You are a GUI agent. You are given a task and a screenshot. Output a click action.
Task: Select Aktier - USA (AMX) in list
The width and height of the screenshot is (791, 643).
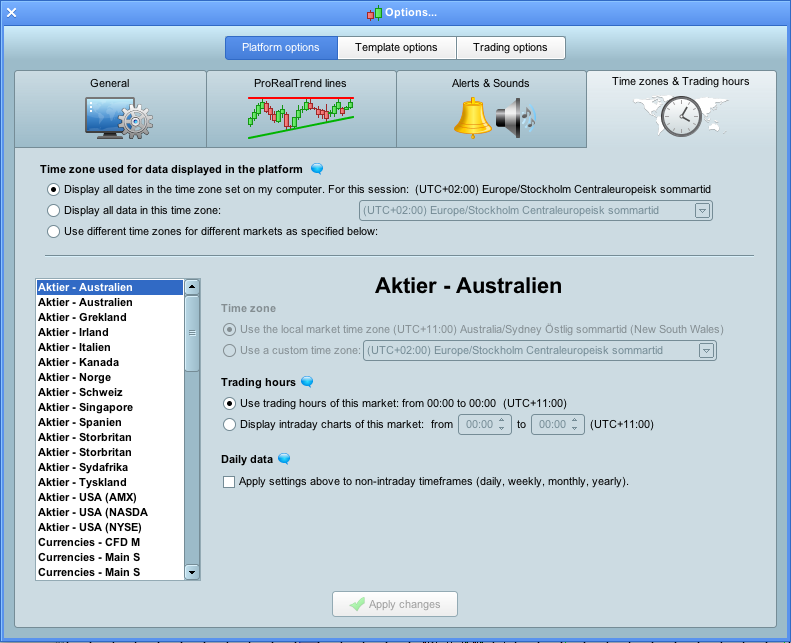tap(110, 497)
